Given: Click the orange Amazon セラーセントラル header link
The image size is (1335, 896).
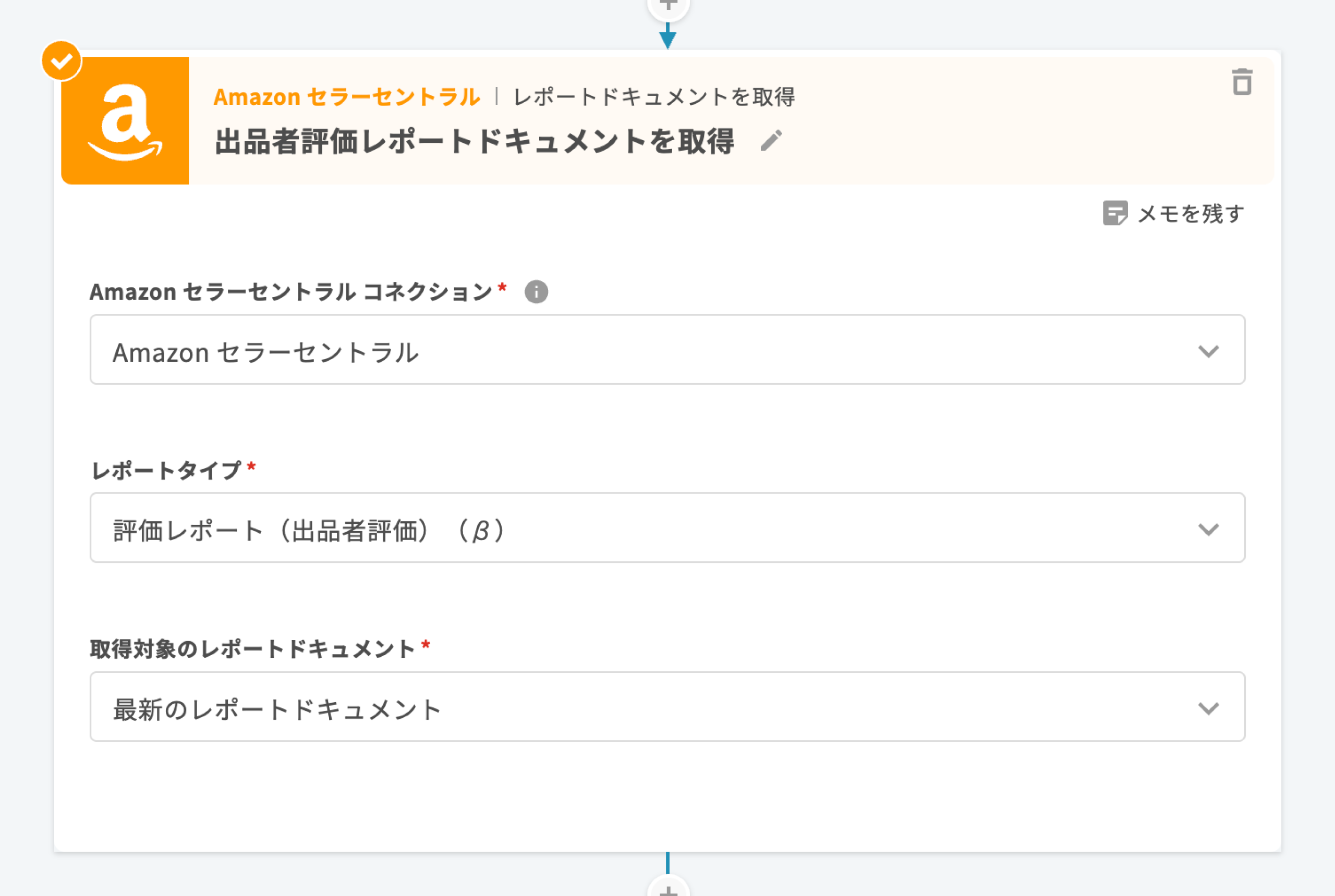Looking at the screenshot, I should tap(346, 97).
